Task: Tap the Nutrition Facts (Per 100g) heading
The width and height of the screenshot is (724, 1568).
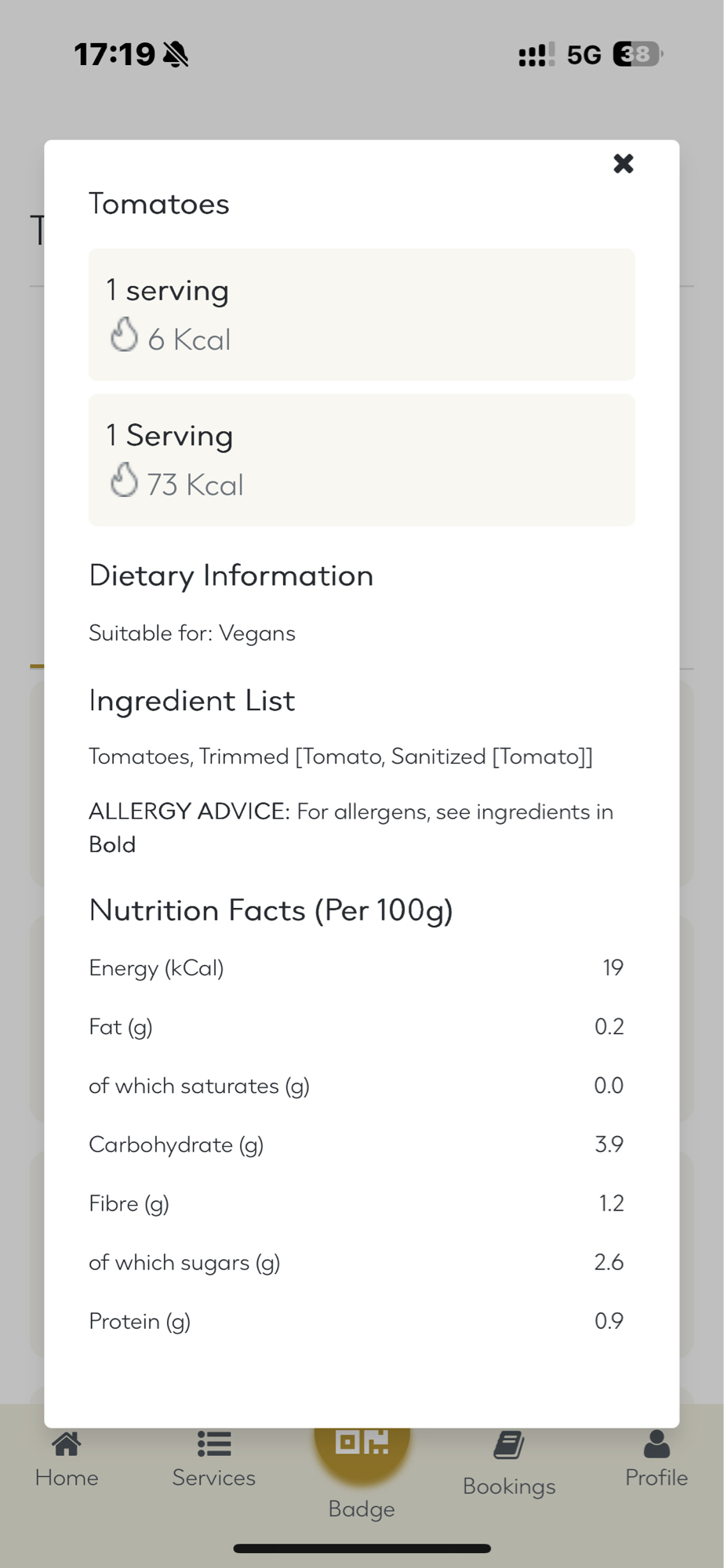Action: click(x=271, y=910)
